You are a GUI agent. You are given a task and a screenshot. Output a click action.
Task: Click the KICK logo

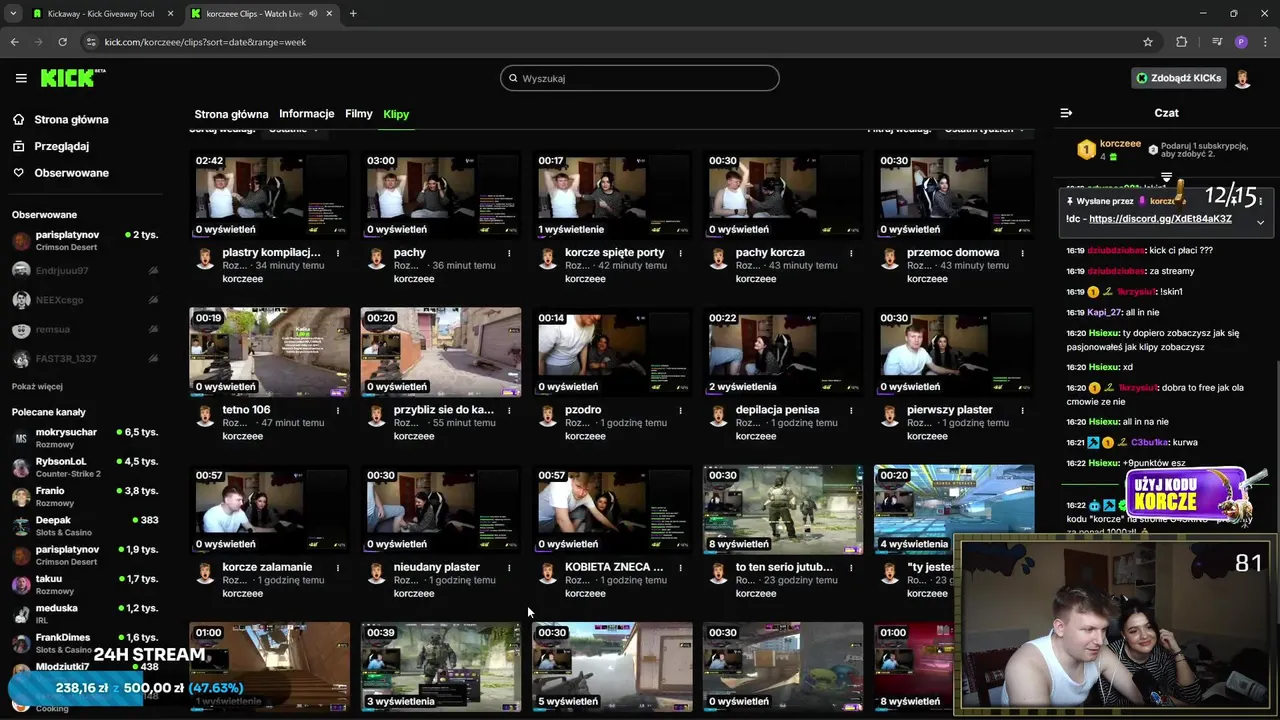(72, 78)
